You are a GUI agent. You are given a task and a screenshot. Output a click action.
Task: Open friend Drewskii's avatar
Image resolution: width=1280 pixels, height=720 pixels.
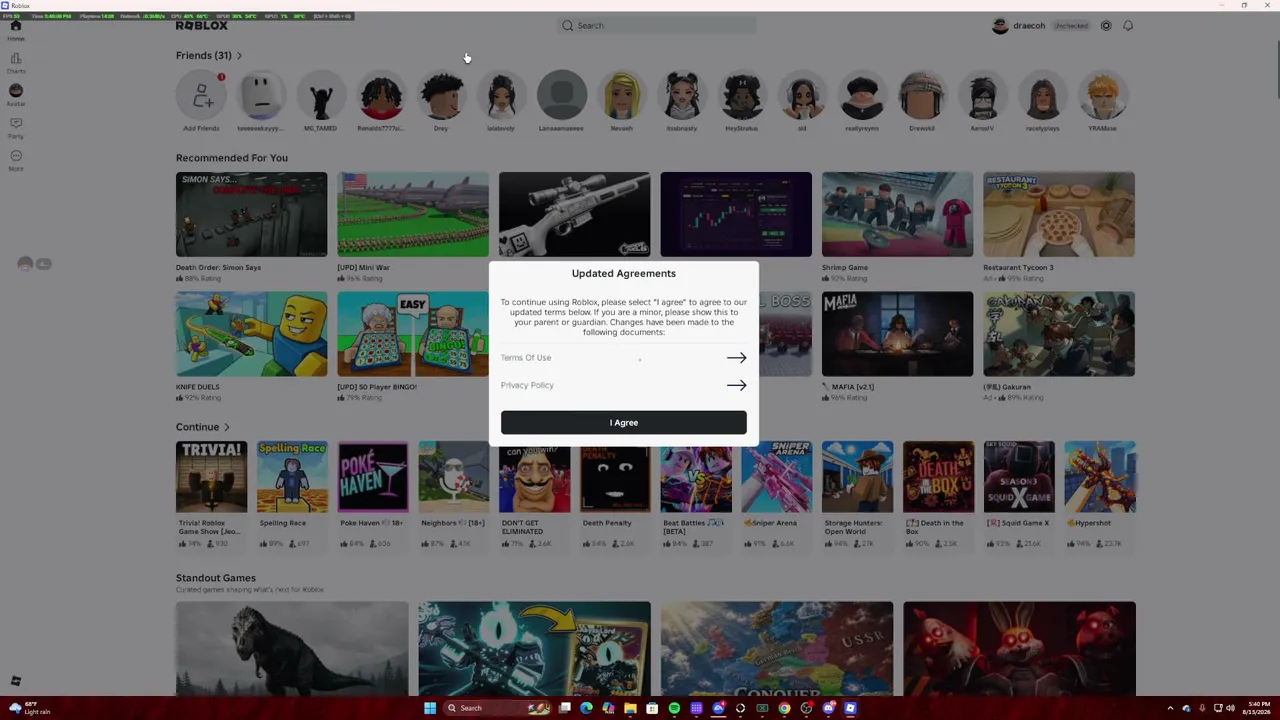pos(922,95)
